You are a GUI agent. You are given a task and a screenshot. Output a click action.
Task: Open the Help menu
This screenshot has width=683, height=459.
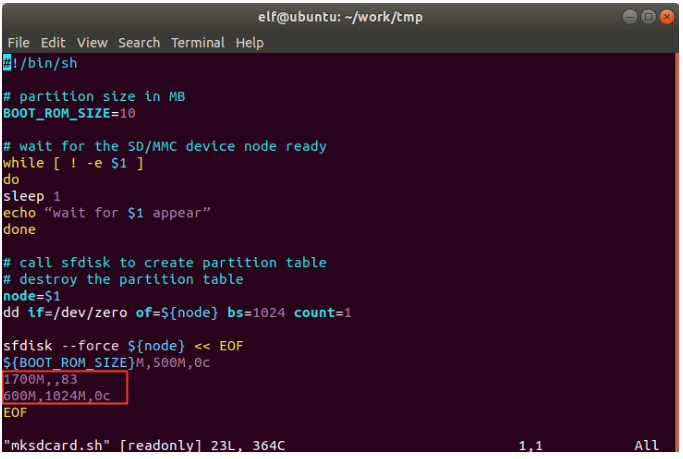point(250,43)
